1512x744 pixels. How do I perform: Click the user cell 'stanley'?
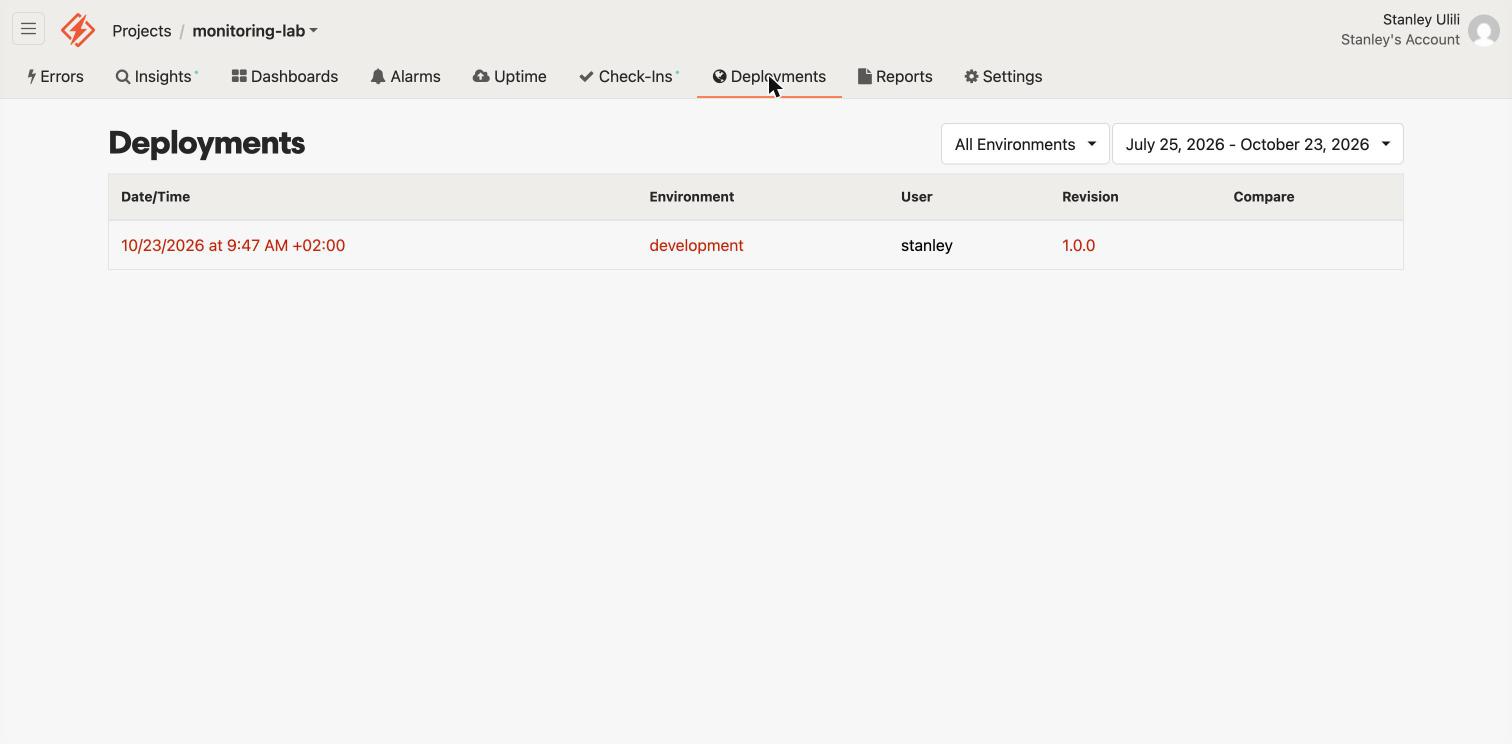pyautogui.click(x=927, y=245)
